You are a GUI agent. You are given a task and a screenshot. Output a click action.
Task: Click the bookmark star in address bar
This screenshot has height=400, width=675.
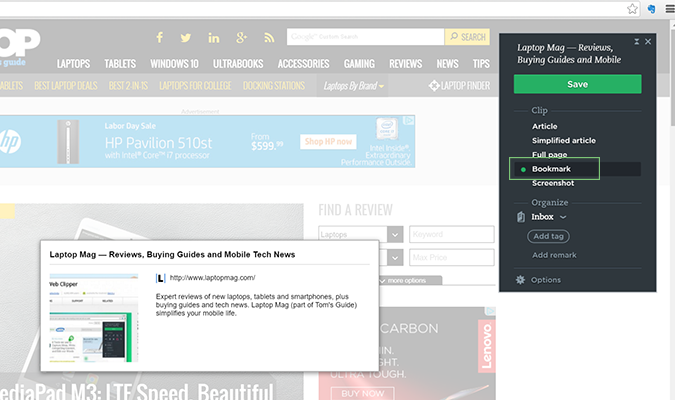point(632,9)
